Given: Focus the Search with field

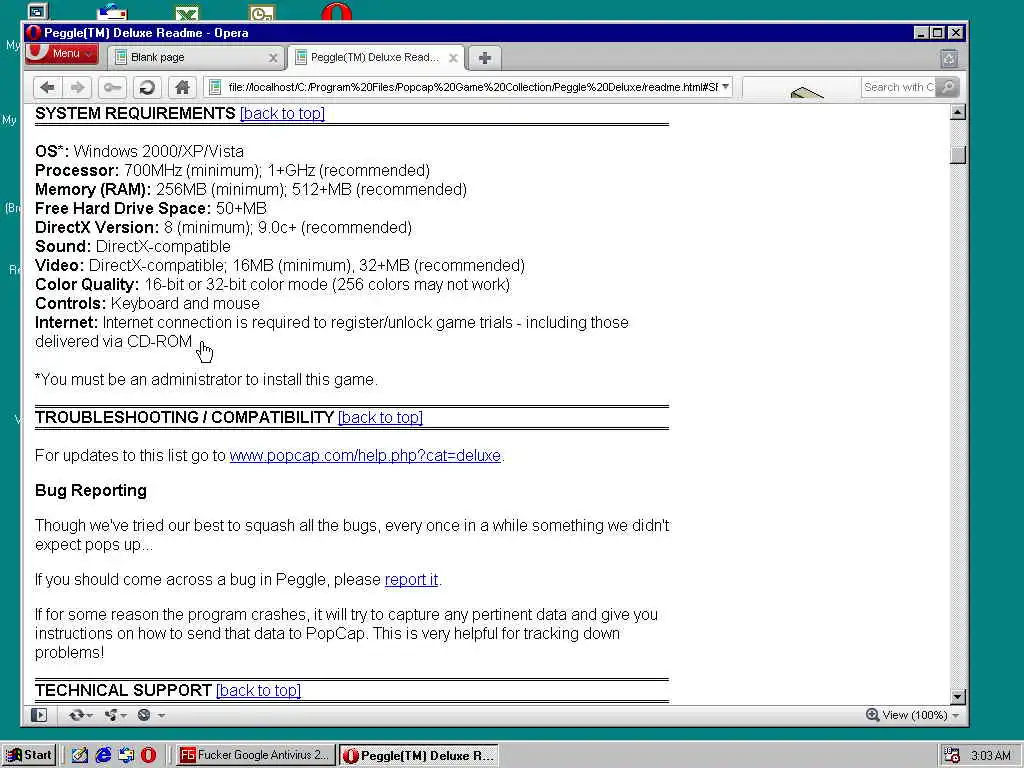Looking at the screenshot, I should pos(898,87).
